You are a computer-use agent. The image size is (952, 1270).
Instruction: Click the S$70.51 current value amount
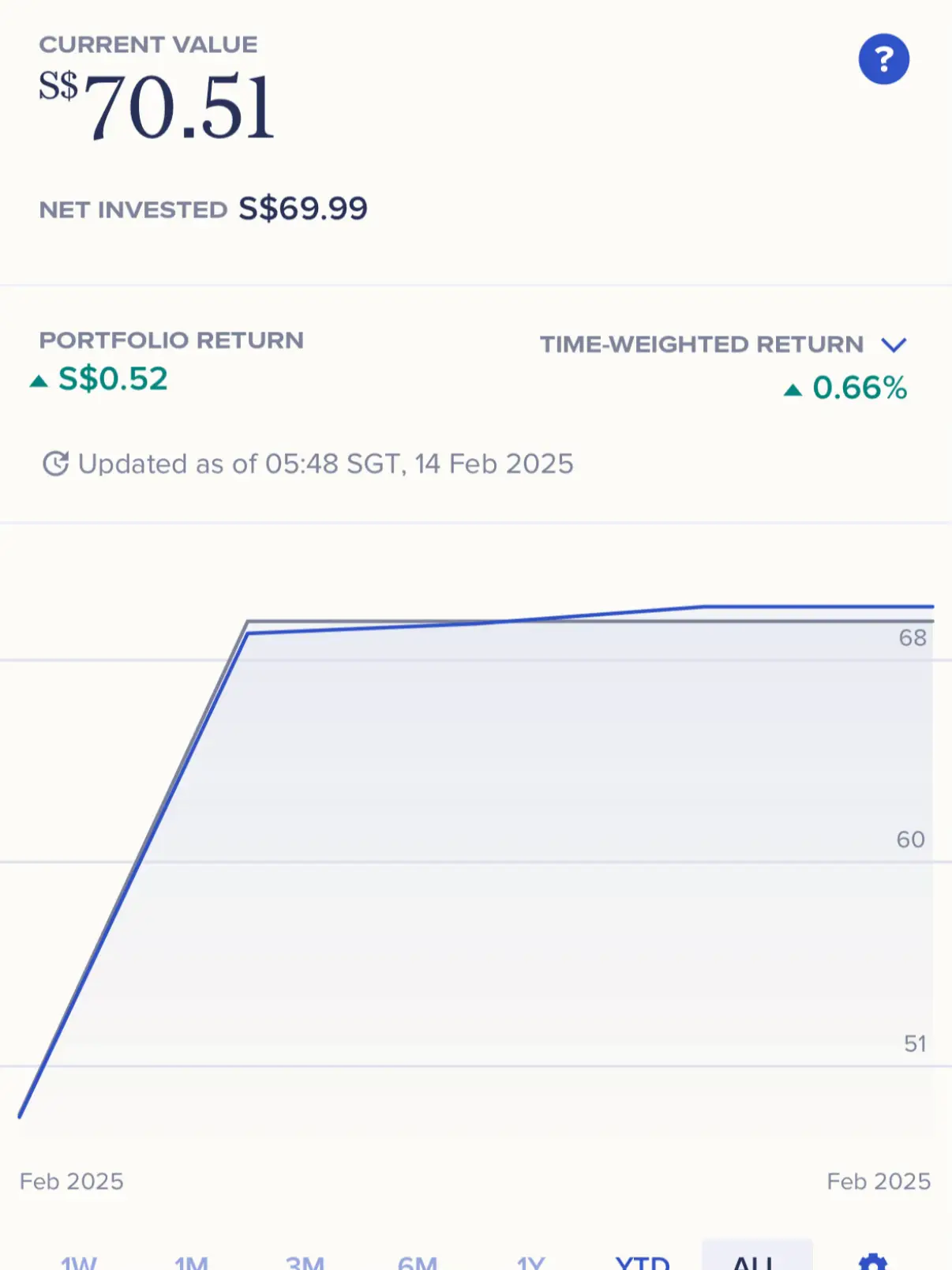pyautogui.click(x=157, y=106)
